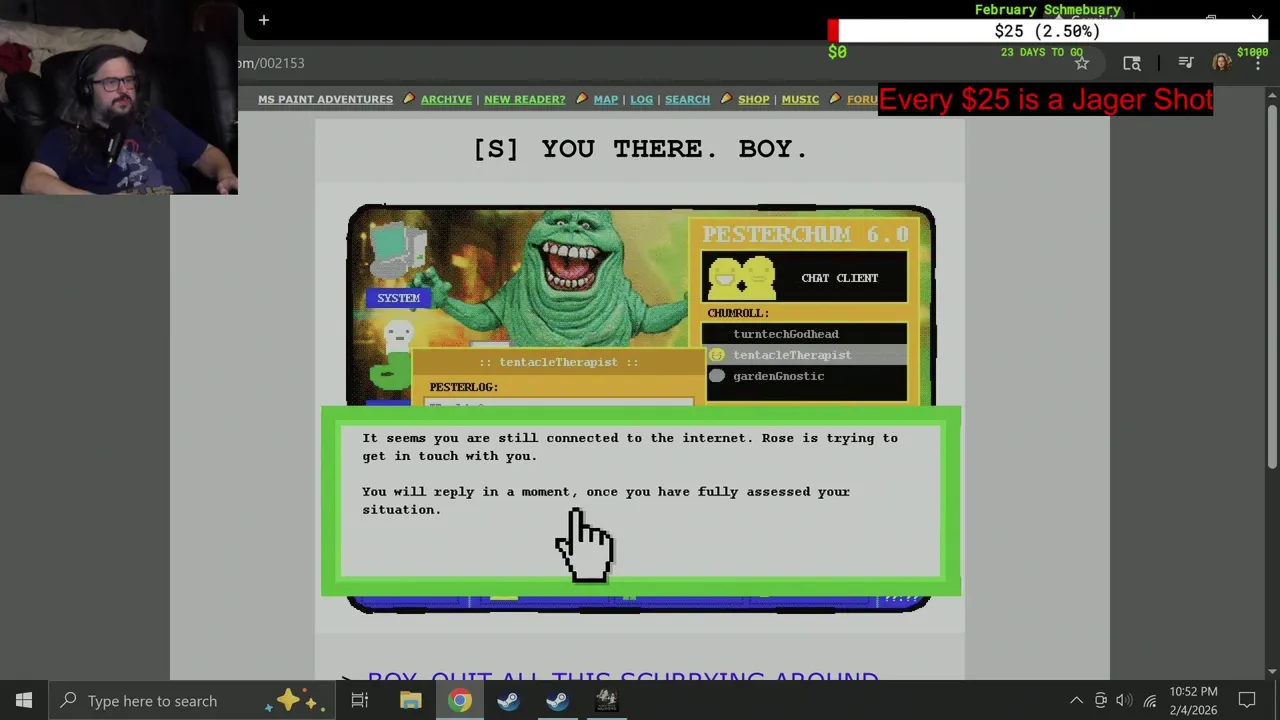The height and width of the screenshot is (720, 1280).
Task: Open the media controls icon in Chrome toolbar
Action: tap(1186, 63)
